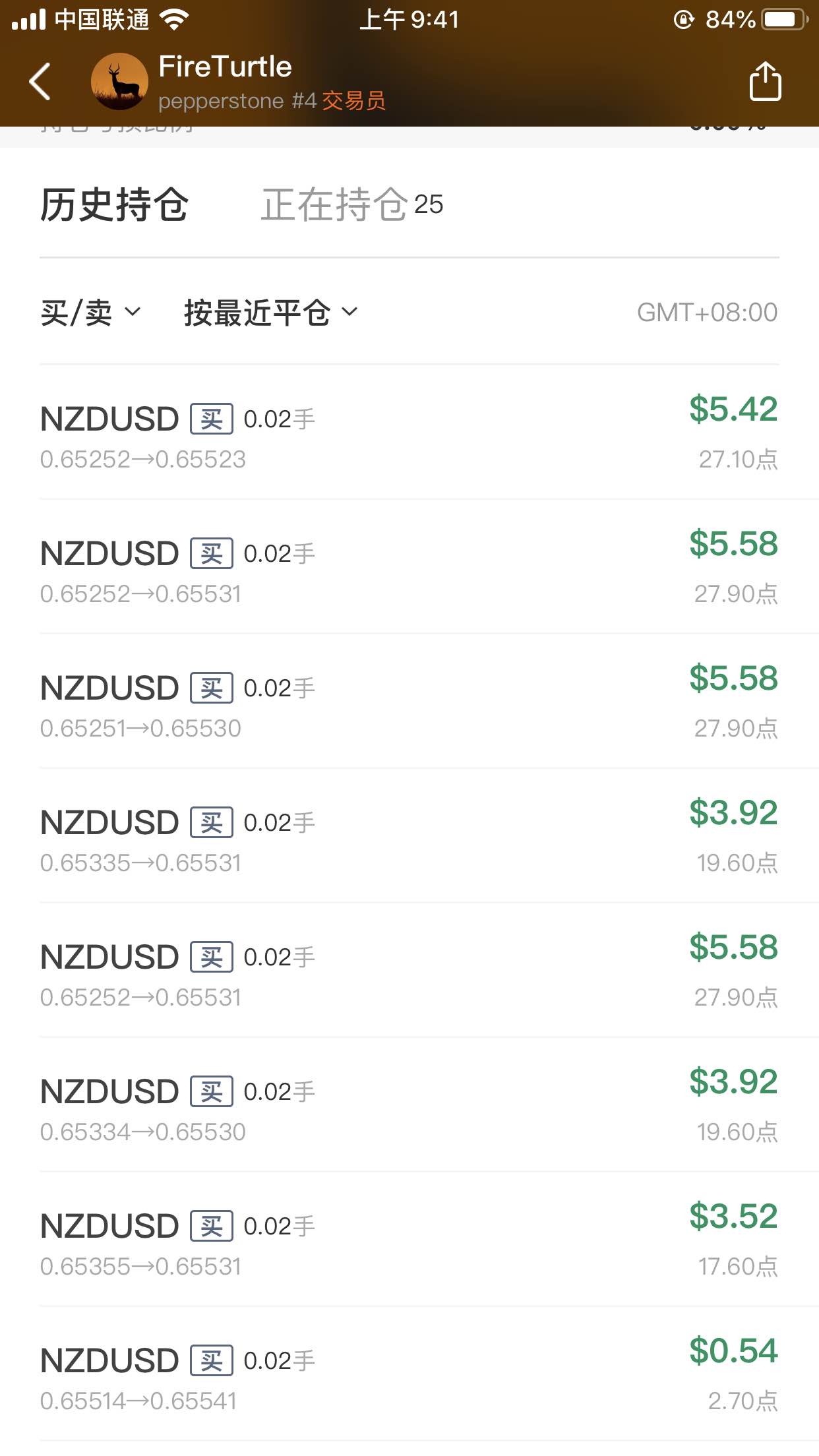Tap 买 badge on $5.42 trade

(212, 419)
